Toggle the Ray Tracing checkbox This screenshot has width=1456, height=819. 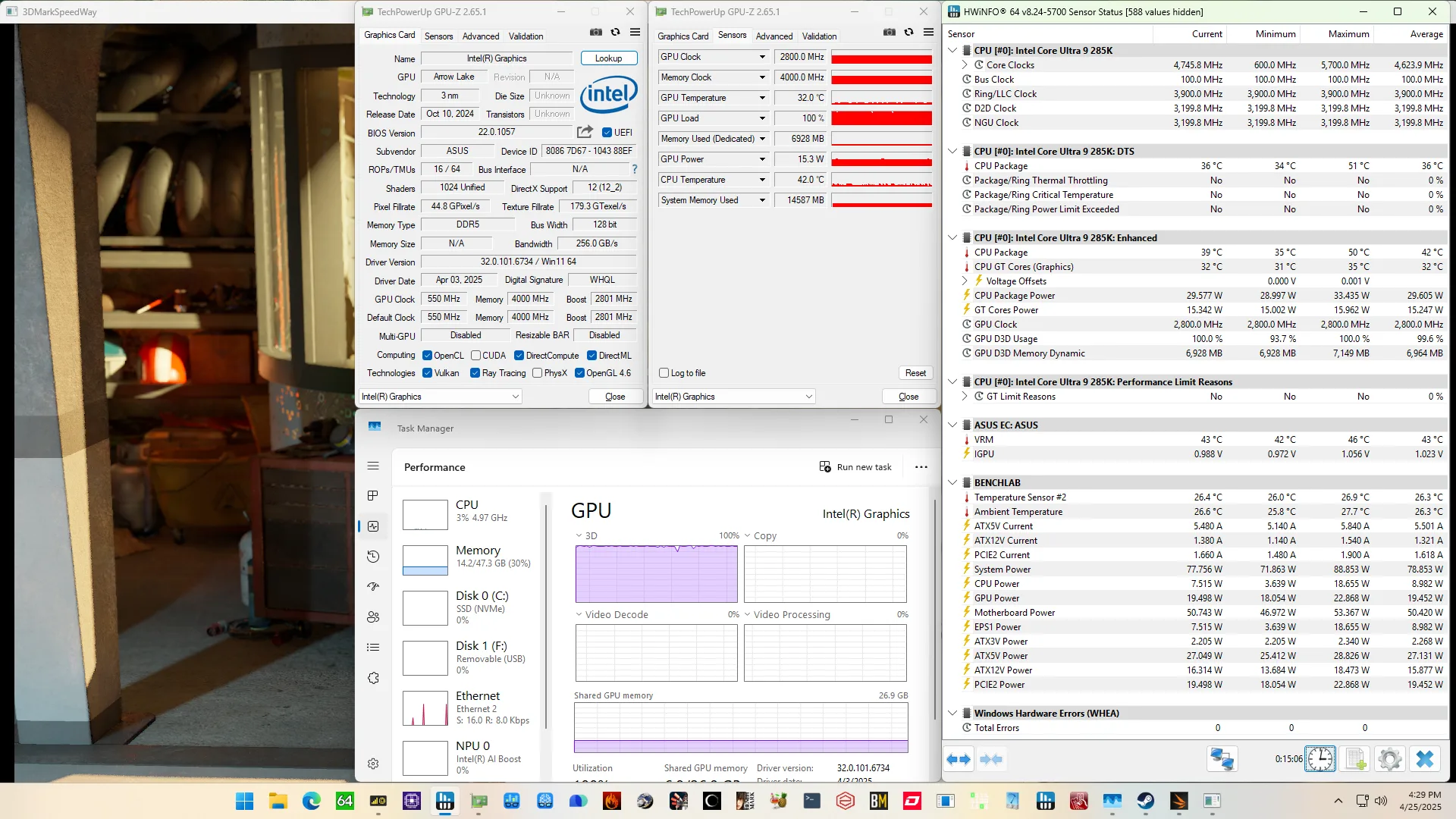point(475,373)
